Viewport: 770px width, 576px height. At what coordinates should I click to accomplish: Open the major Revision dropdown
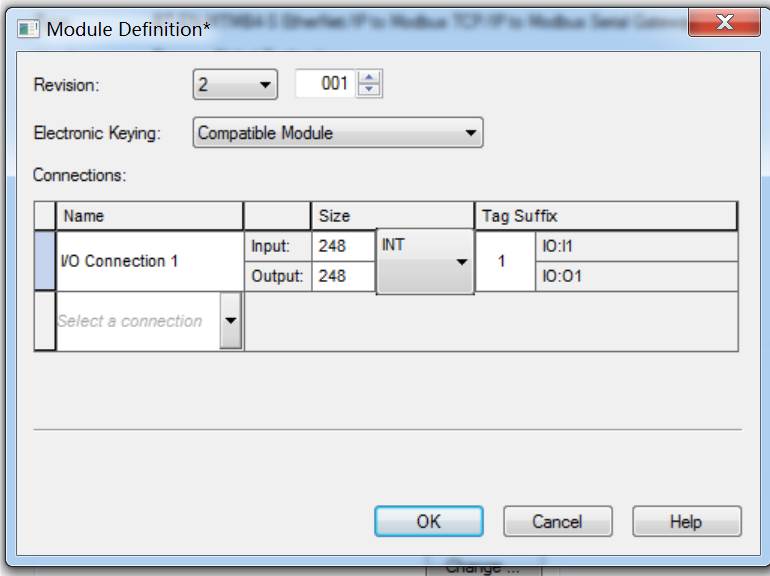pyautogui.click(x=235, y=84)
